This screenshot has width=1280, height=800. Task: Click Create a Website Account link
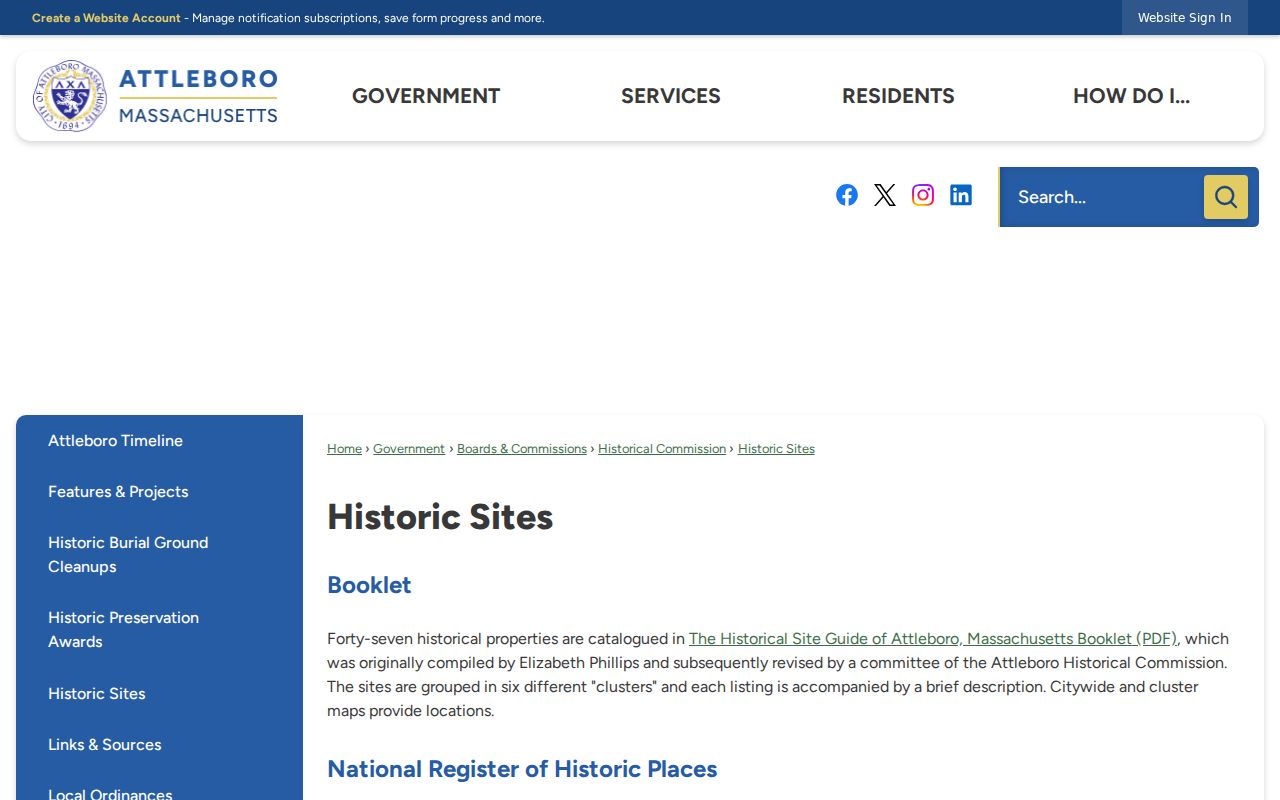pyautogui.click(x=106, y=18)
